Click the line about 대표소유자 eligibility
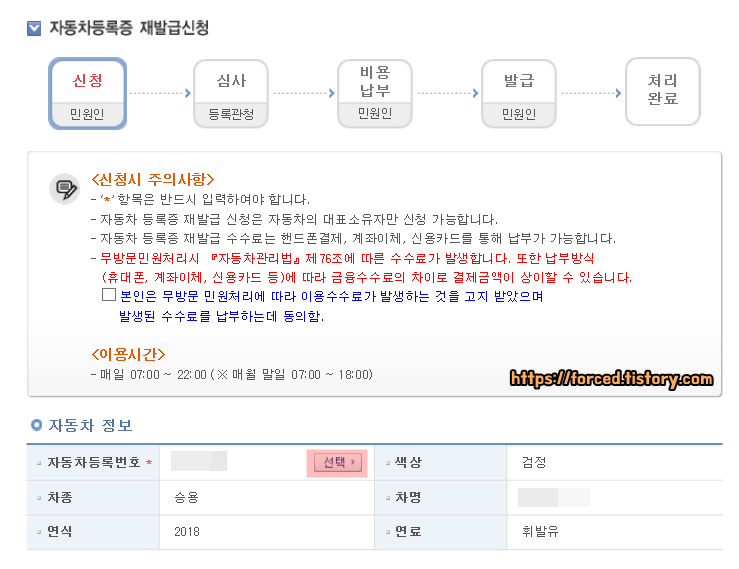 coord(295,219)
